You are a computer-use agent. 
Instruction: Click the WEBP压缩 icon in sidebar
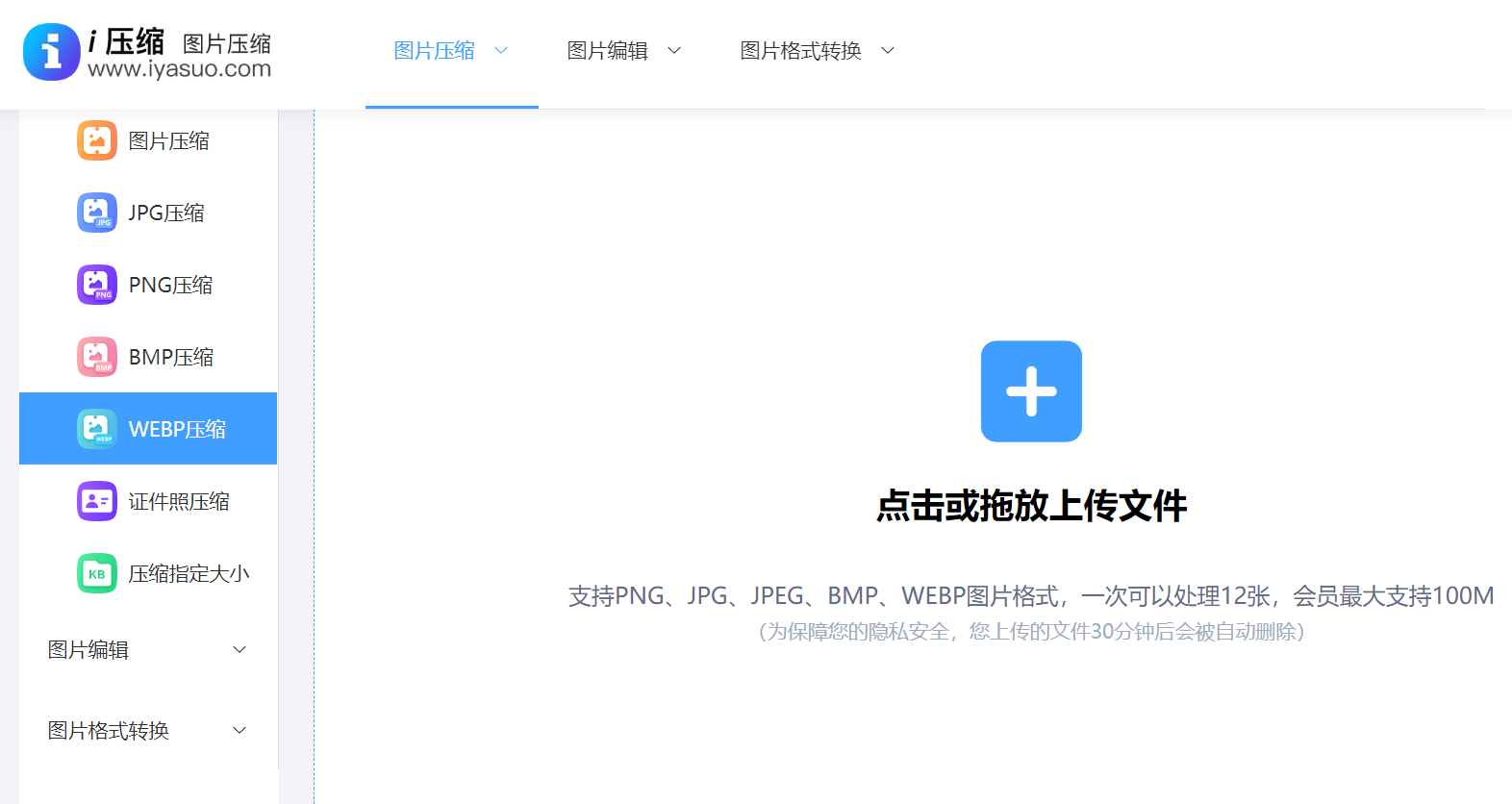97,429
